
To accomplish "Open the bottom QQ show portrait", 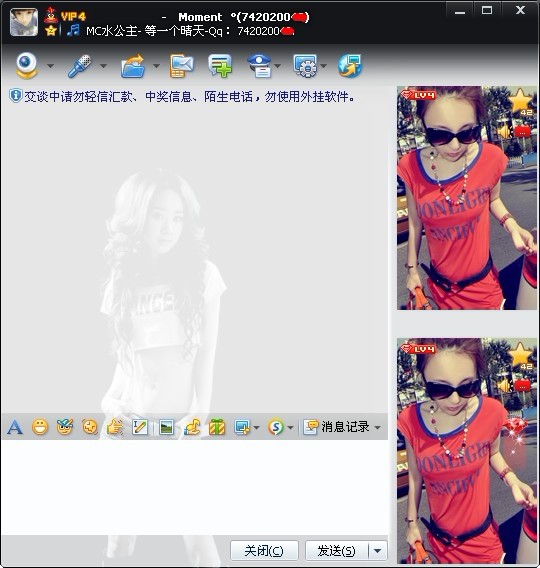I will coord(466,450).
